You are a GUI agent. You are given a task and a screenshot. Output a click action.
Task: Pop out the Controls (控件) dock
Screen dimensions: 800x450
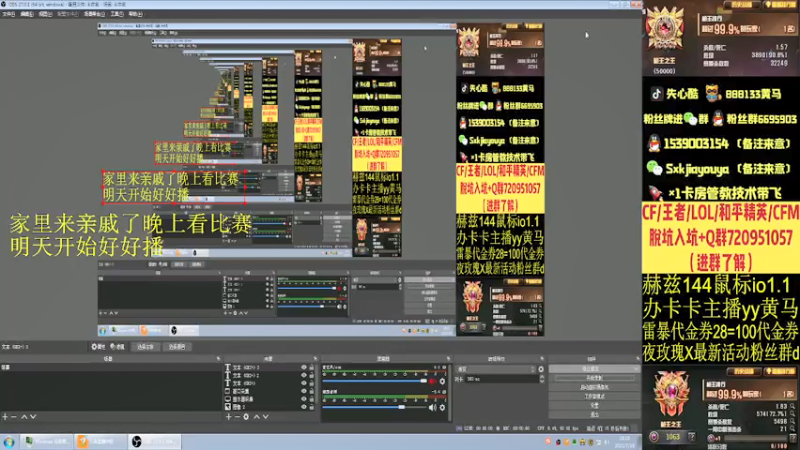tap(637, 359)
